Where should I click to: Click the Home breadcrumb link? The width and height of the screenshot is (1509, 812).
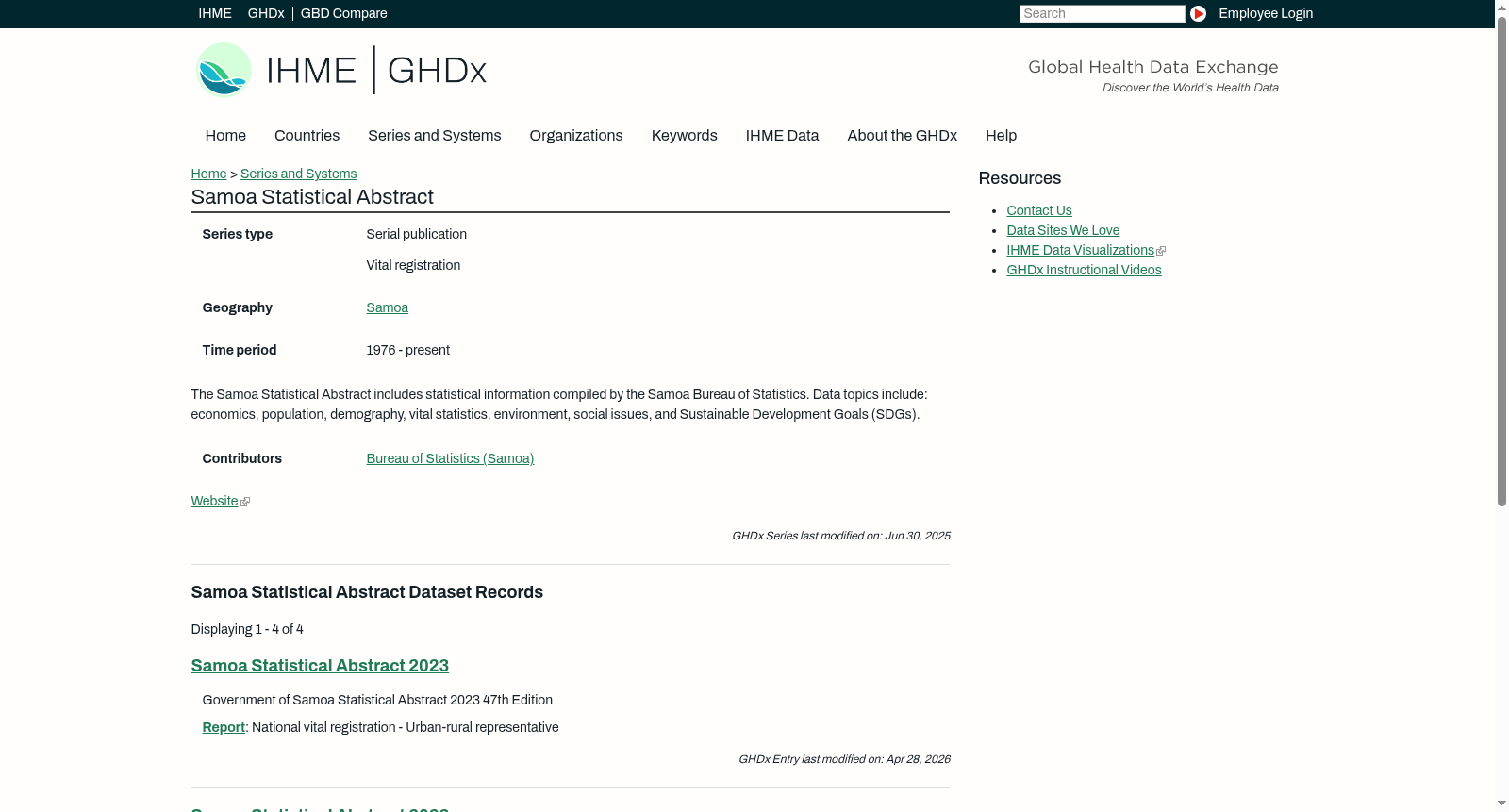(x=208, y=174)
